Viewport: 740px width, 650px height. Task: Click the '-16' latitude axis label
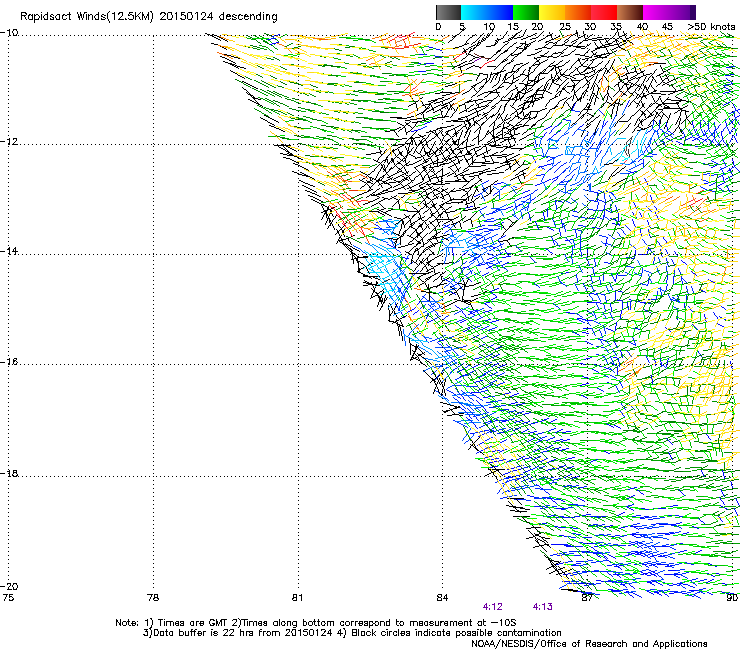pos(9,362)
